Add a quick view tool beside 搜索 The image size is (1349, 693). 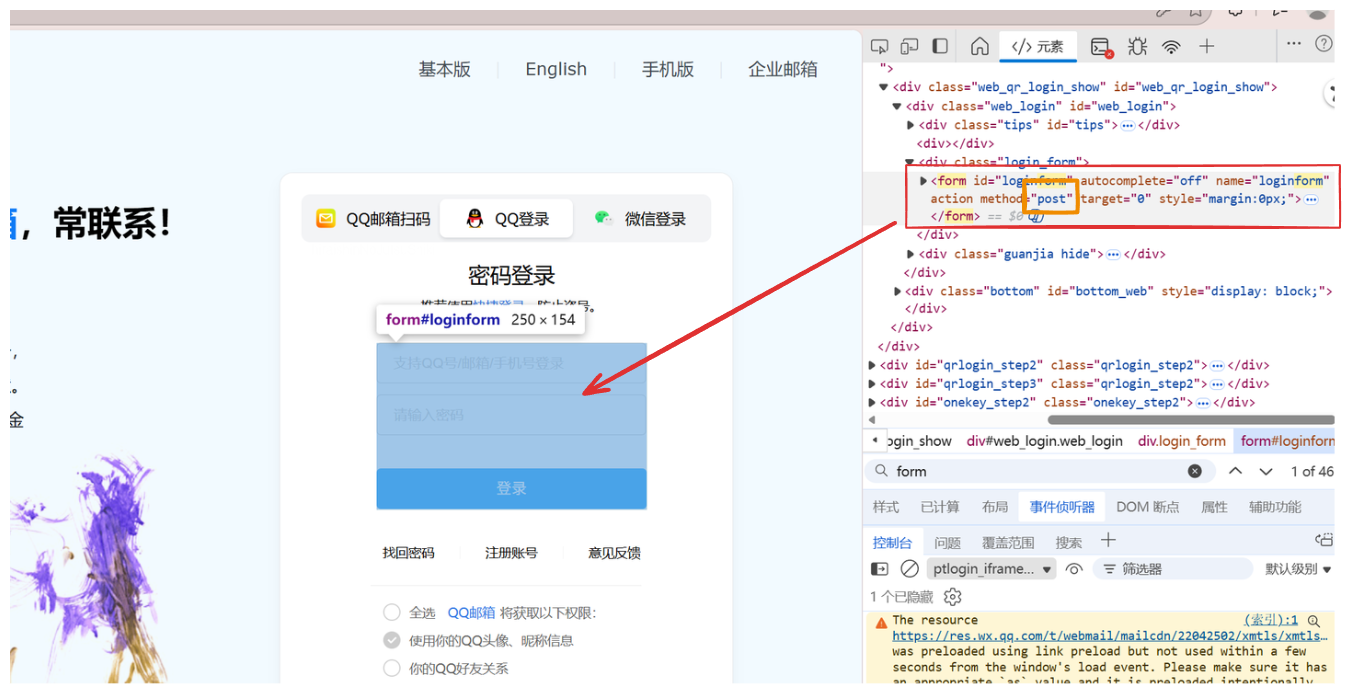click(x=1108, y=540)
